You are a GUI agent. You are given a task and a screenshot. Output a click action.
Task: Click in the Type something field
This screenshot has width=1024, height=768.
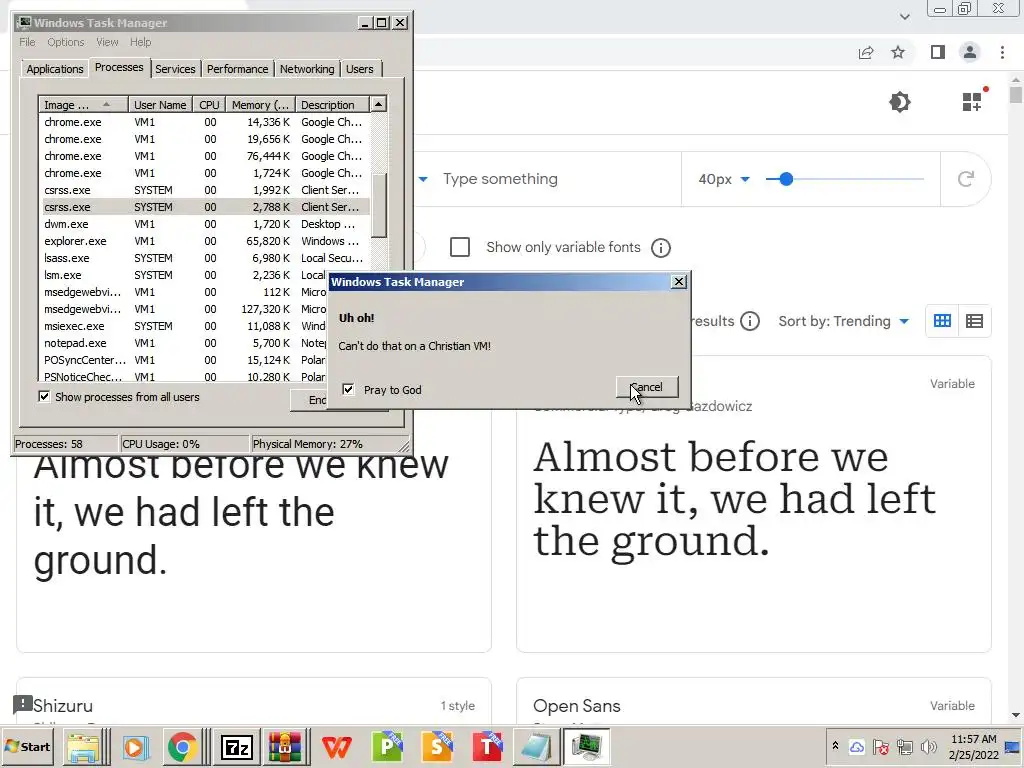tap(555, 179)
